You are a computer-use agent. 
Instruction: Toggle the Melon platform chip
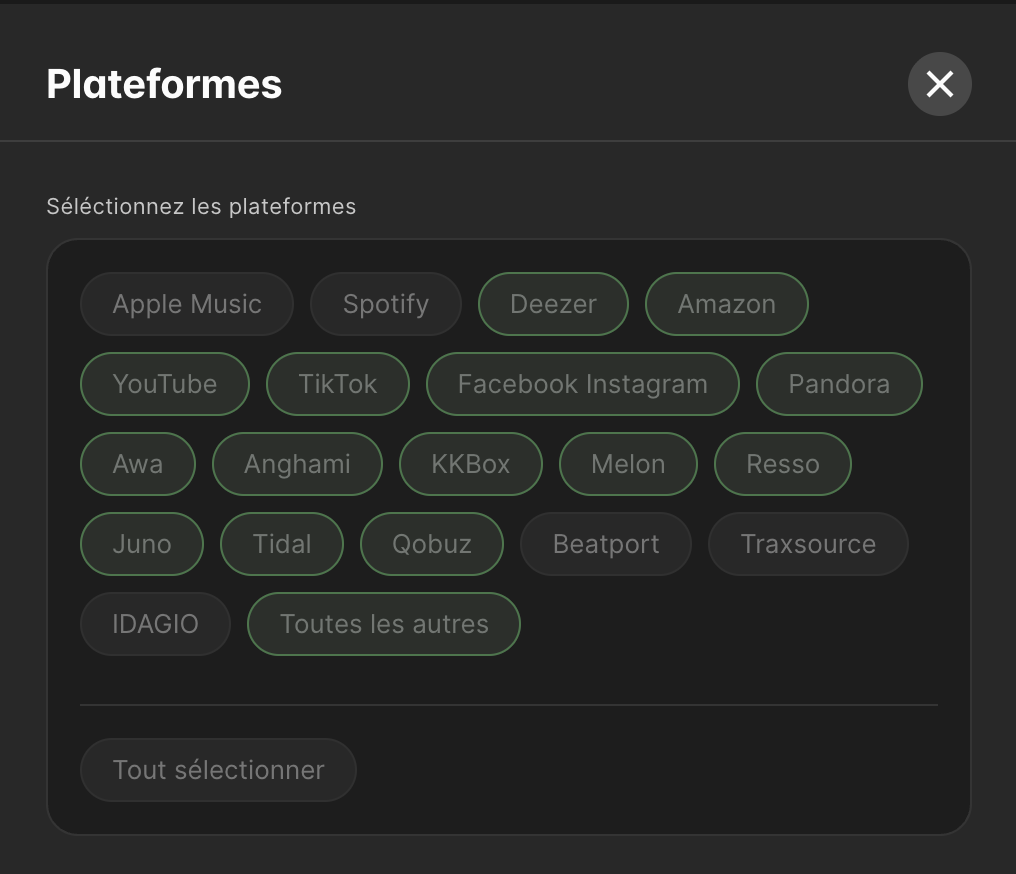point(628,464)
